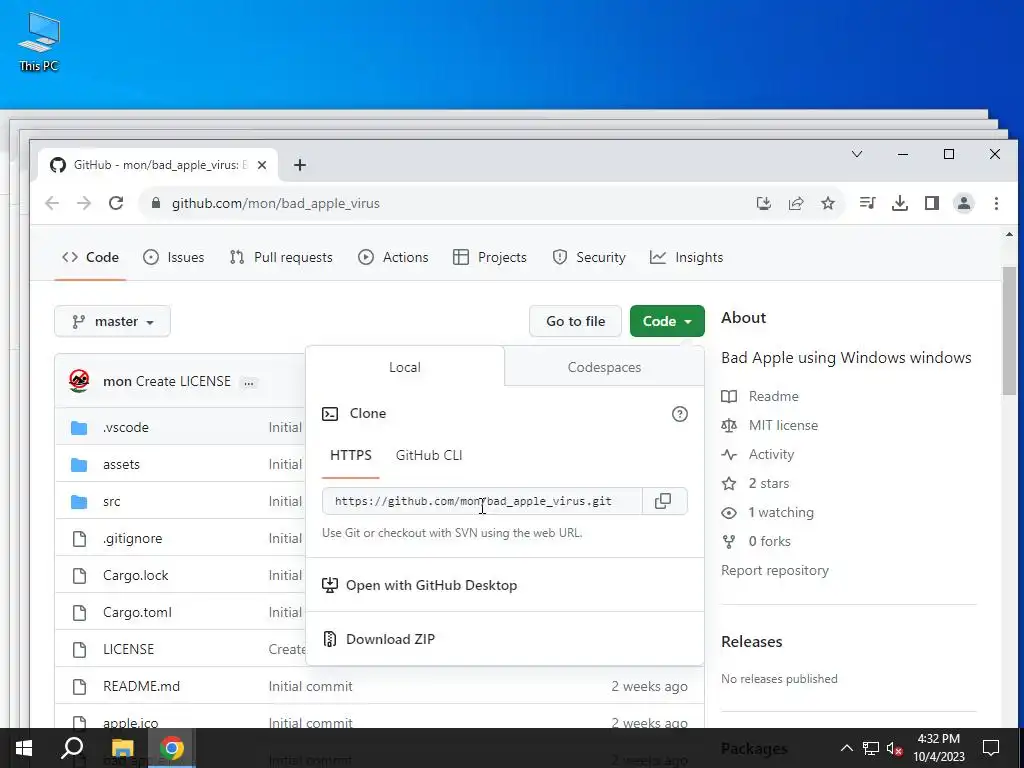Open the .vscode folder

pos(126,427)
